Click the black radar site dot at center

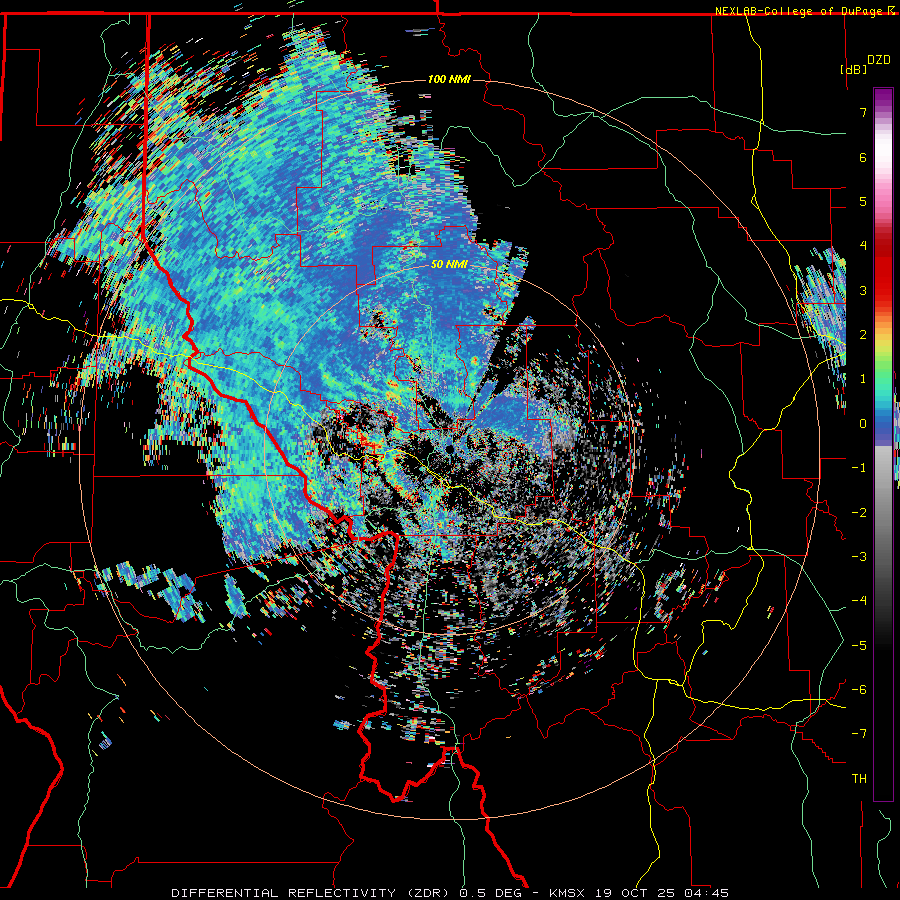(x=450, y=448)
